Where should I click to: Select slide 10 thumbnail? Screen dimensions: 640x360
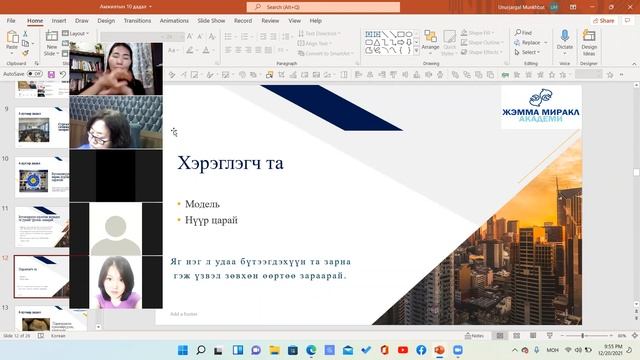pos(42,178)
